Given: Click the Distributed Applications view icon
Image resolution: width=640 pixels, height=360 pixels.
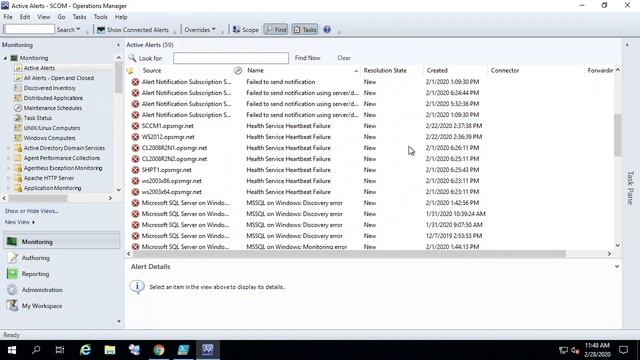Looking at the screenshot, I should [18, 98].
